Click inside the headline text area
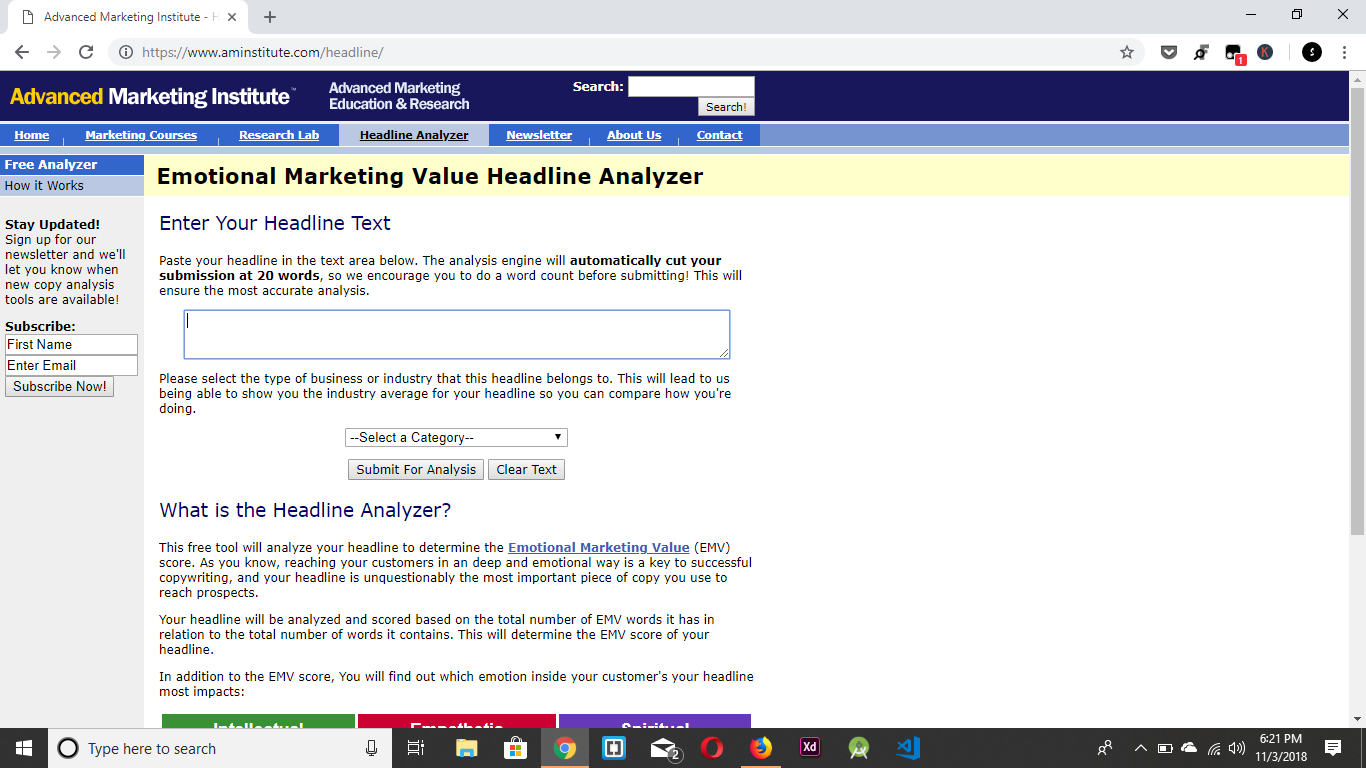 tap(457, 334)
